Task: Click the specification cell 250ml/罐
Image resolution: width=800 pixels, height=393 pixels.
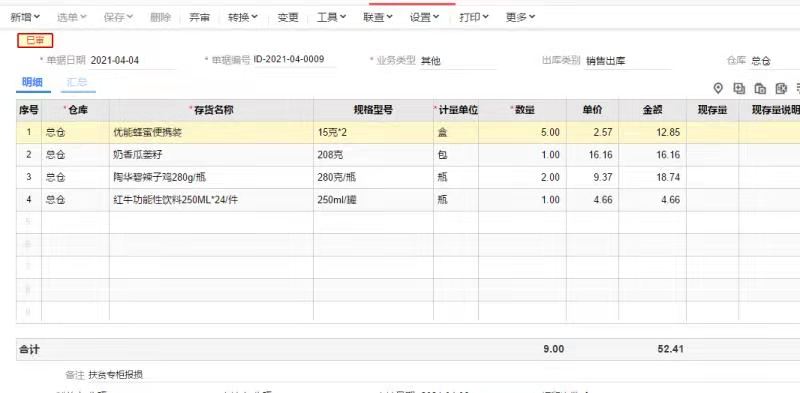Action: coord(373,200)
